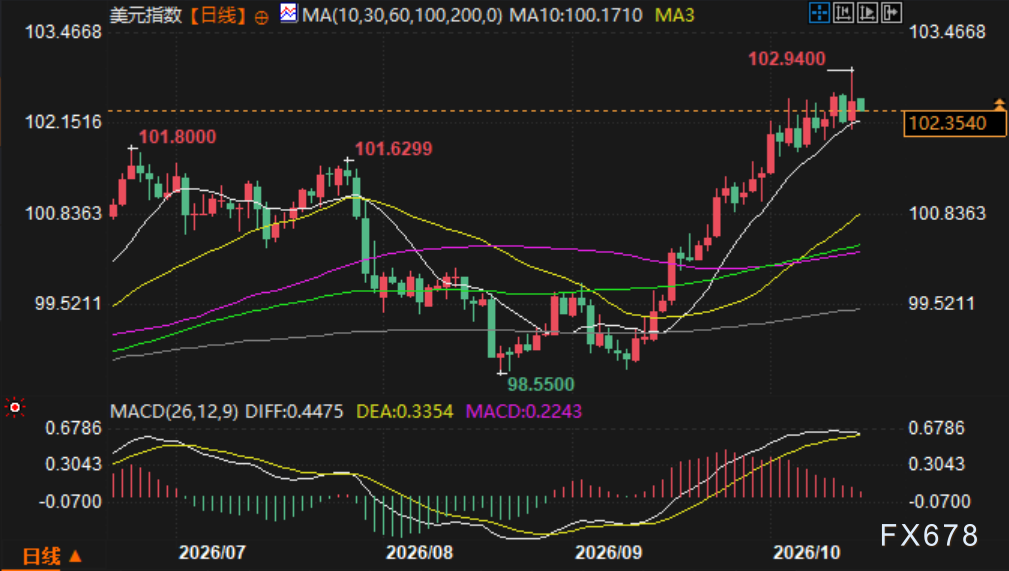Click the 102.9400 high price marker
Viewport: 1009px width, 571px height.
click(x=786, y=59)
